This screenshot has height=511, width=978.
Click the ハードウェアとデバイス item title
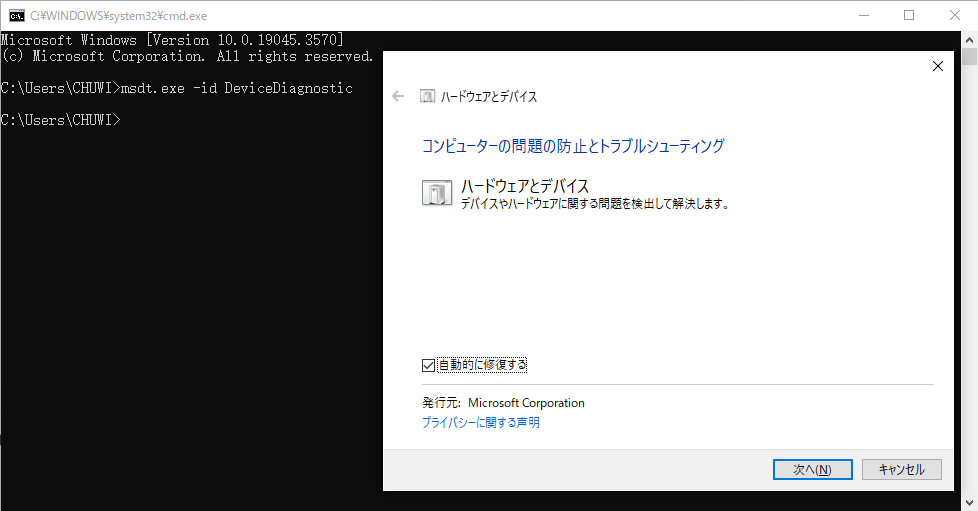[525, 186]
